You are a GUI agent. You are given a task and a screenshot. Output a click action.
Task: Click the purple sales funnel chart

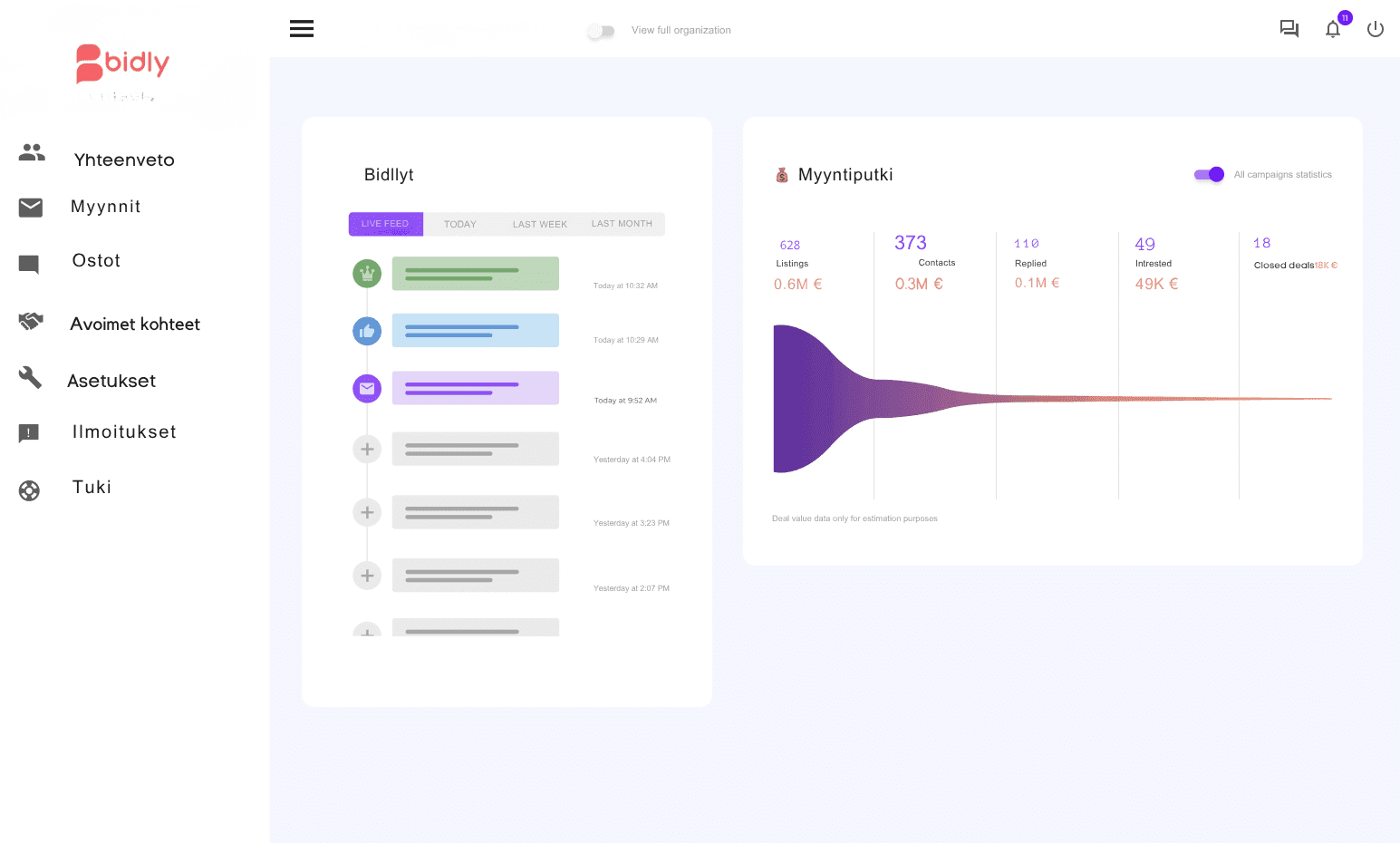tap(1052, 399)
